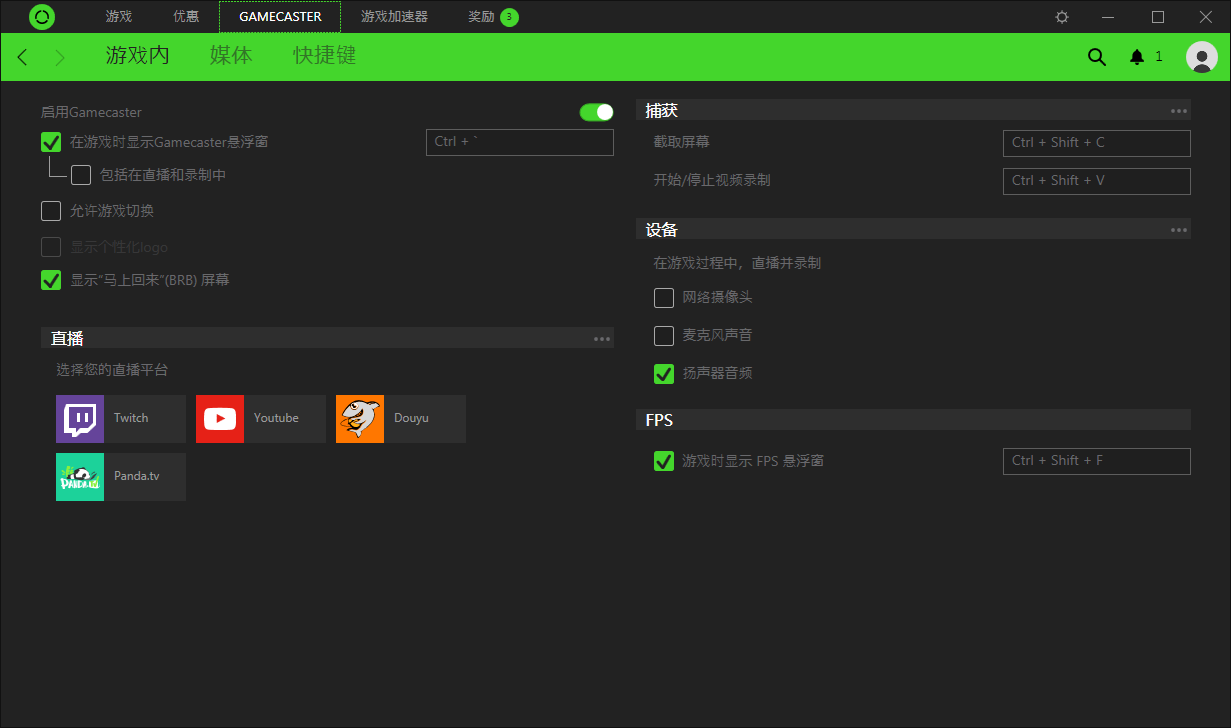Select the GAMECASTER top tab

pos(280,17)
